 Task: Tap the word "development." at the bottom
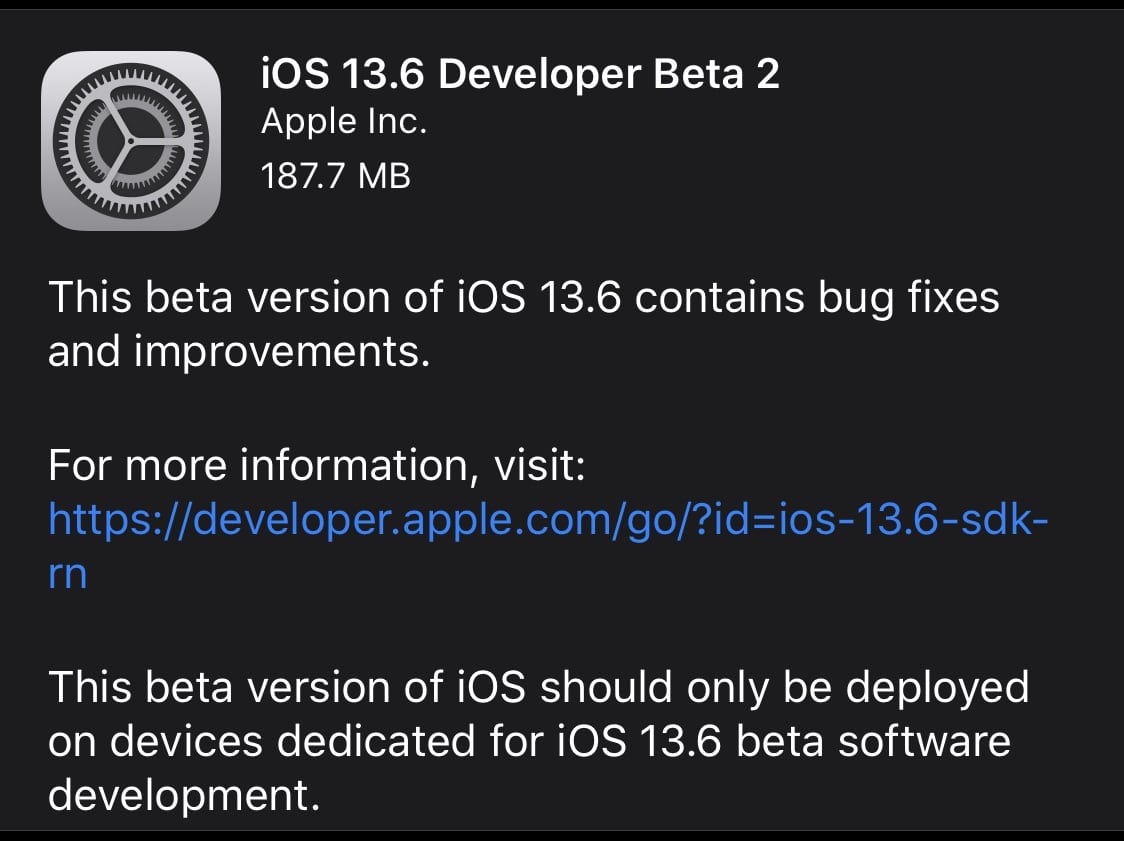(185, 796)
